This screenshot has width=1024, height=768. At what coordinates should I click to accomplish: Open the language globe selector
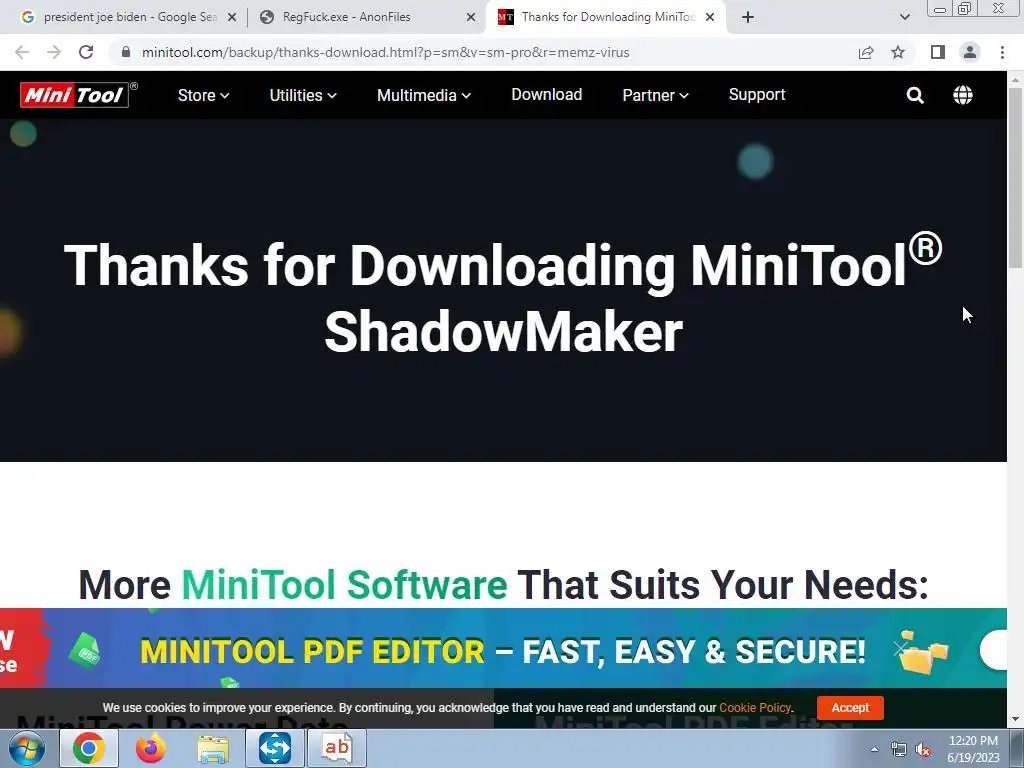[963, 95]
